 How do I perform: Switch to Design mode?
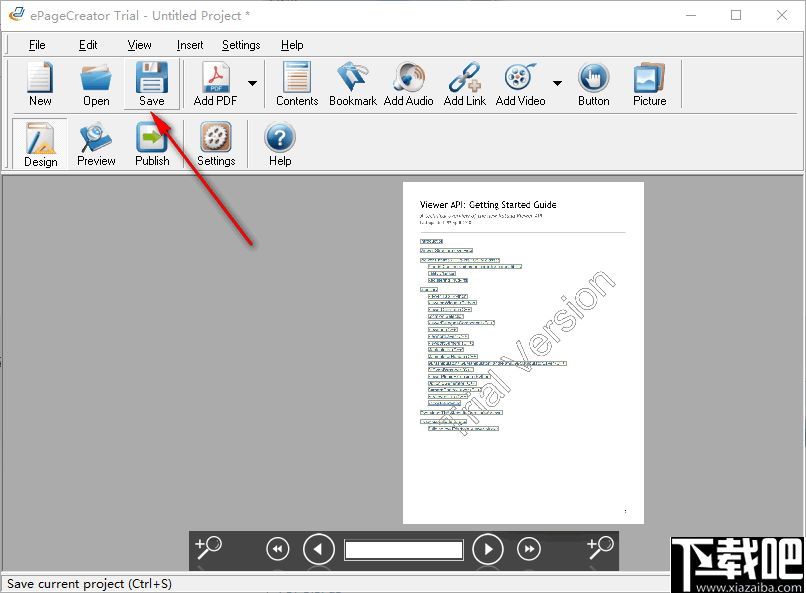click(40, 144)
